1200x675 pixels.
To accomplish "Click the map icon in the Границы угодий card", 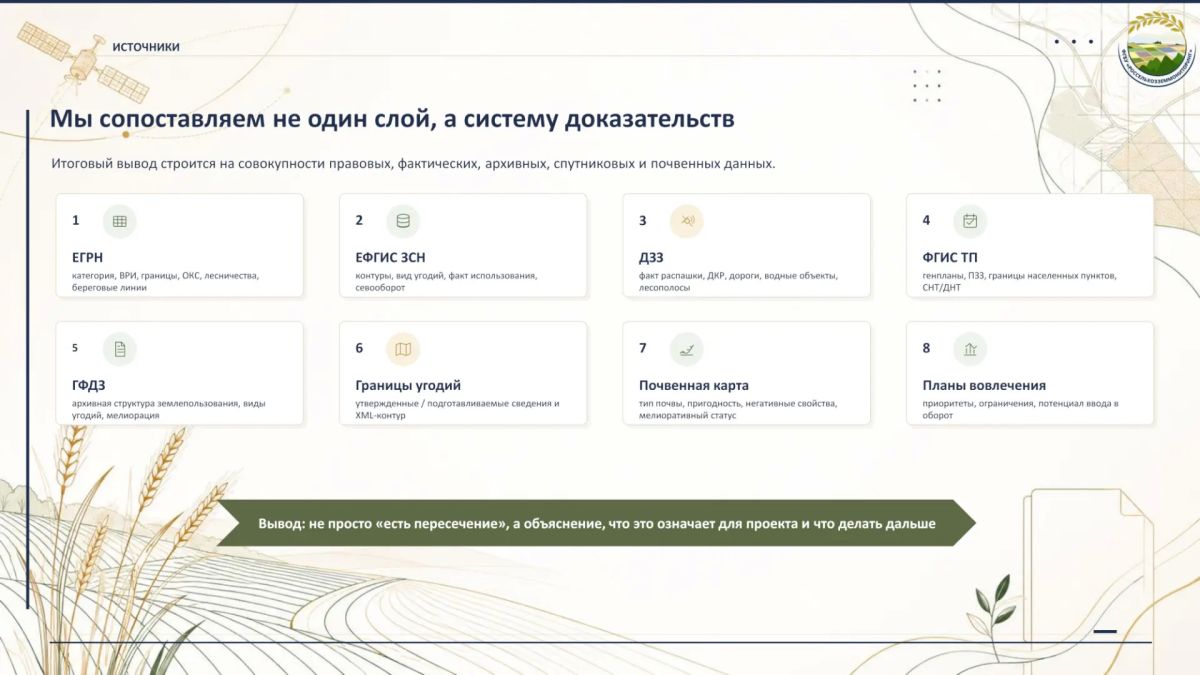I will [x=403, y=349].
